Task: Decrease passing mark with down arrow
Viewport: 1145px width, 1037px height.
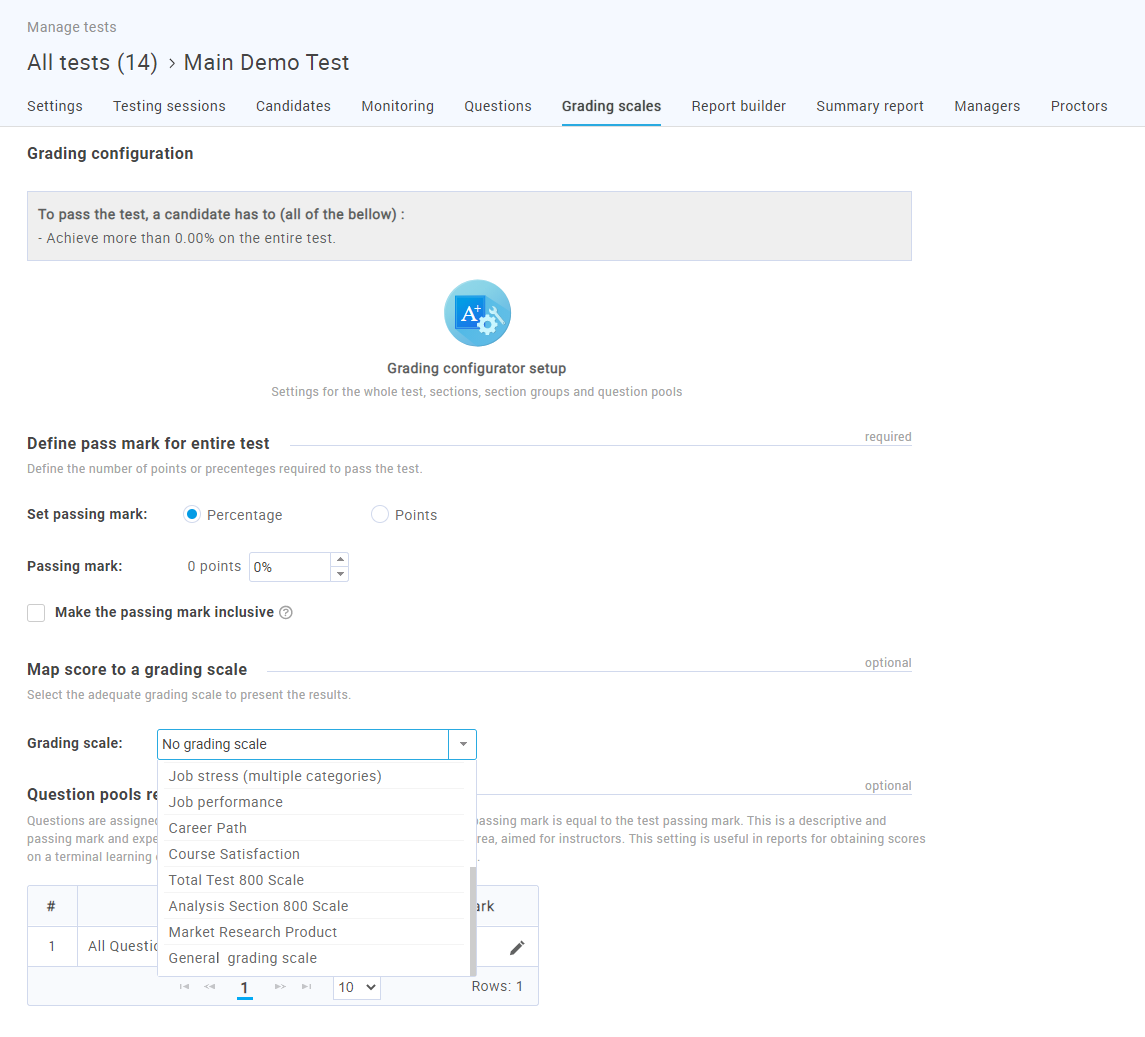Action: point(340,574)
